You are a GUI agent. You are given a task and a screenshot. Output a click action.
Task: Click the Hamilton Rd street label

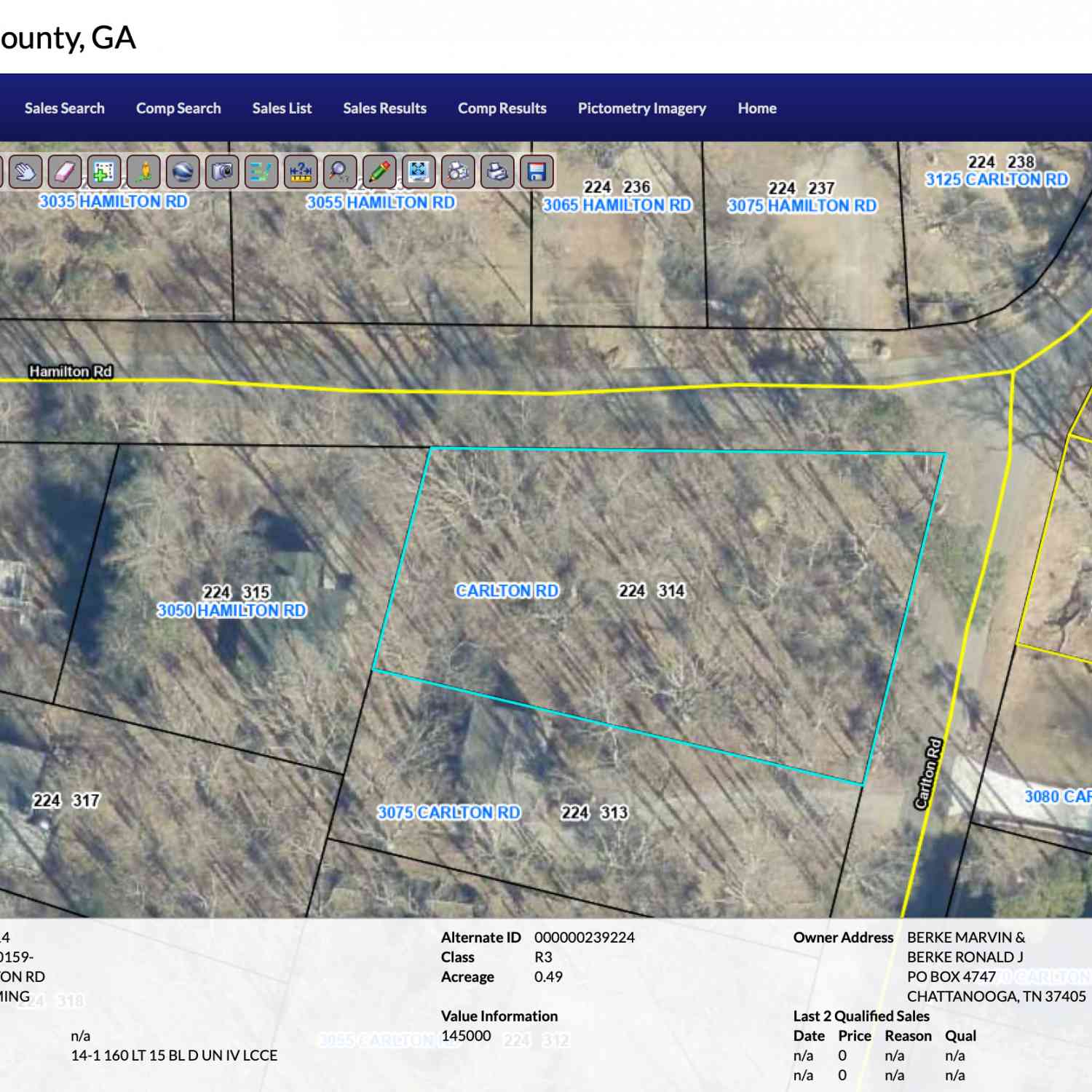coord(71,371)
